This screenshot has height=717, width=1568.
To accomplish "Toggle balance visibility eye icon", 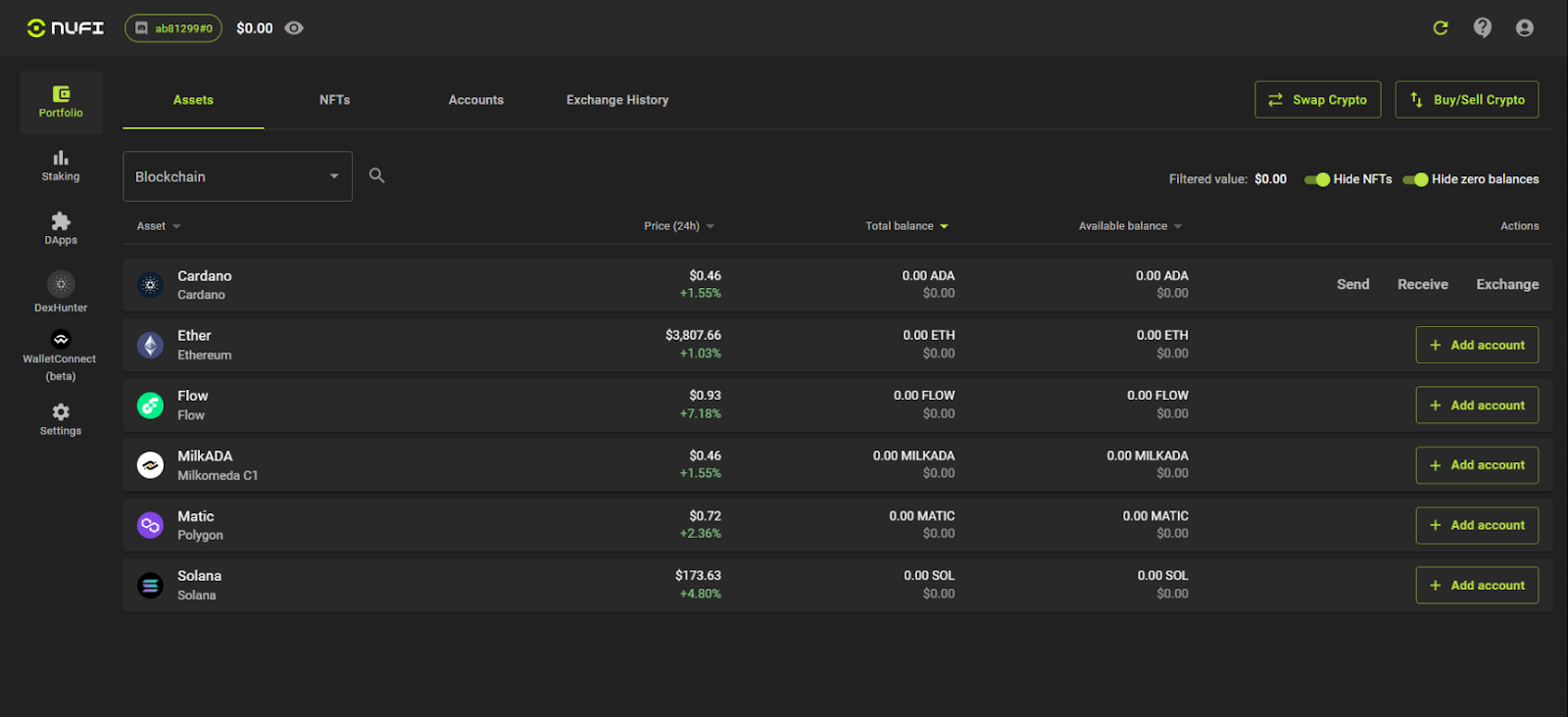I will [294, 28].
